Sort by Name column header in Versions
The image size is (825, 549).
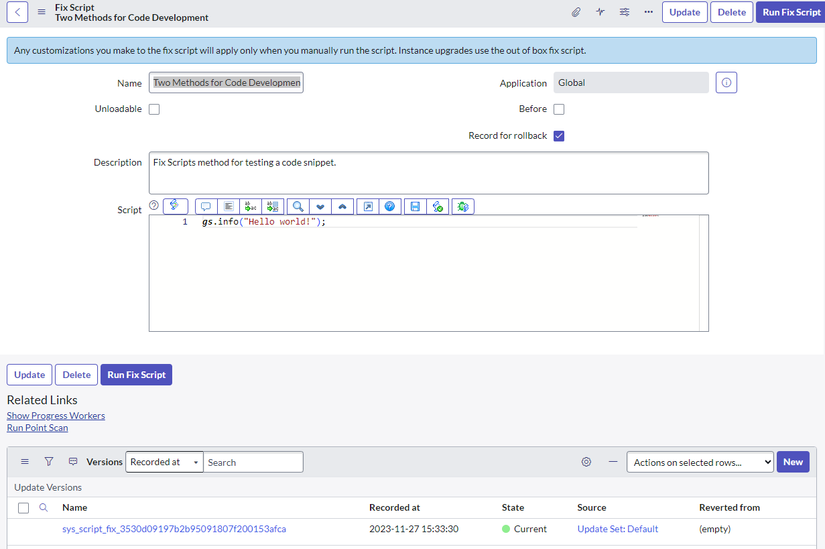click(75, 508)
